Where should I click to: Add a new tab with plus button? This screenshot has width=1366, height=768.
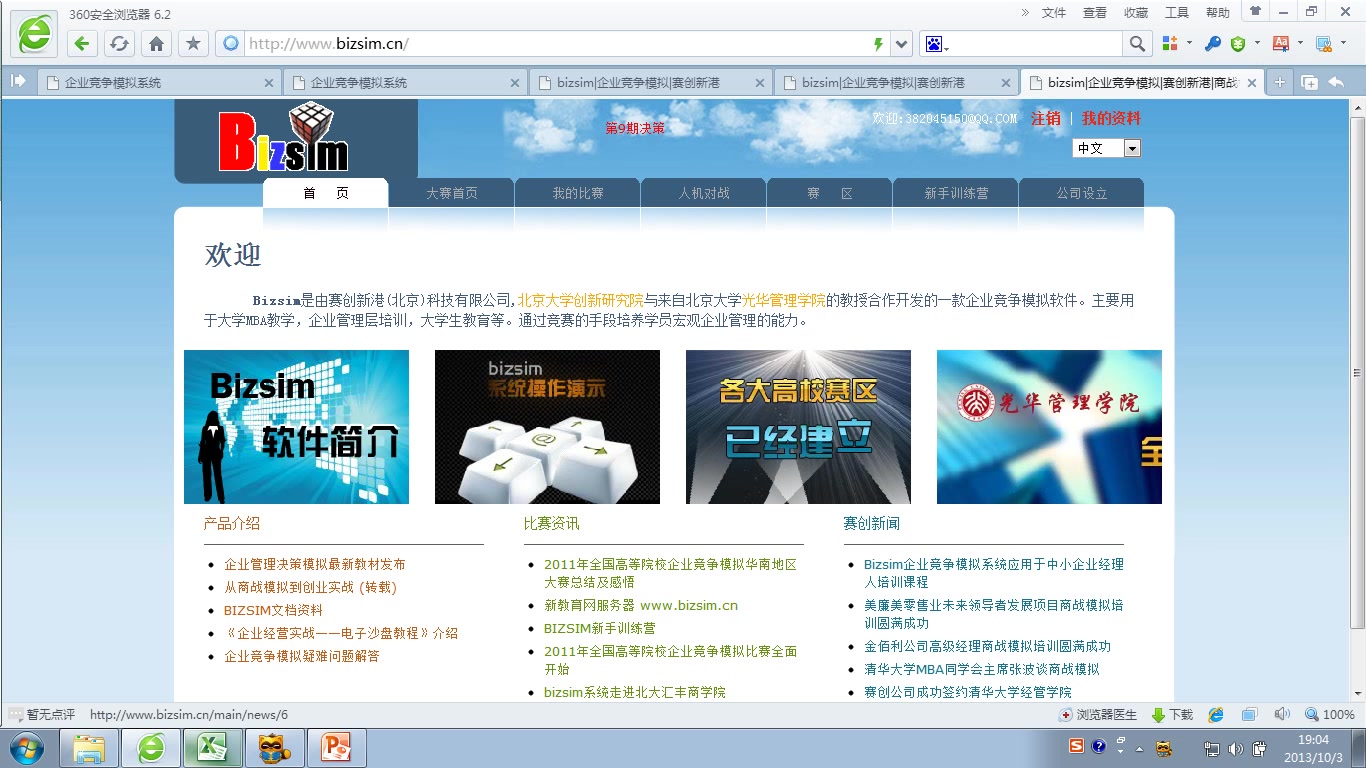click(x=1279, y=83)
